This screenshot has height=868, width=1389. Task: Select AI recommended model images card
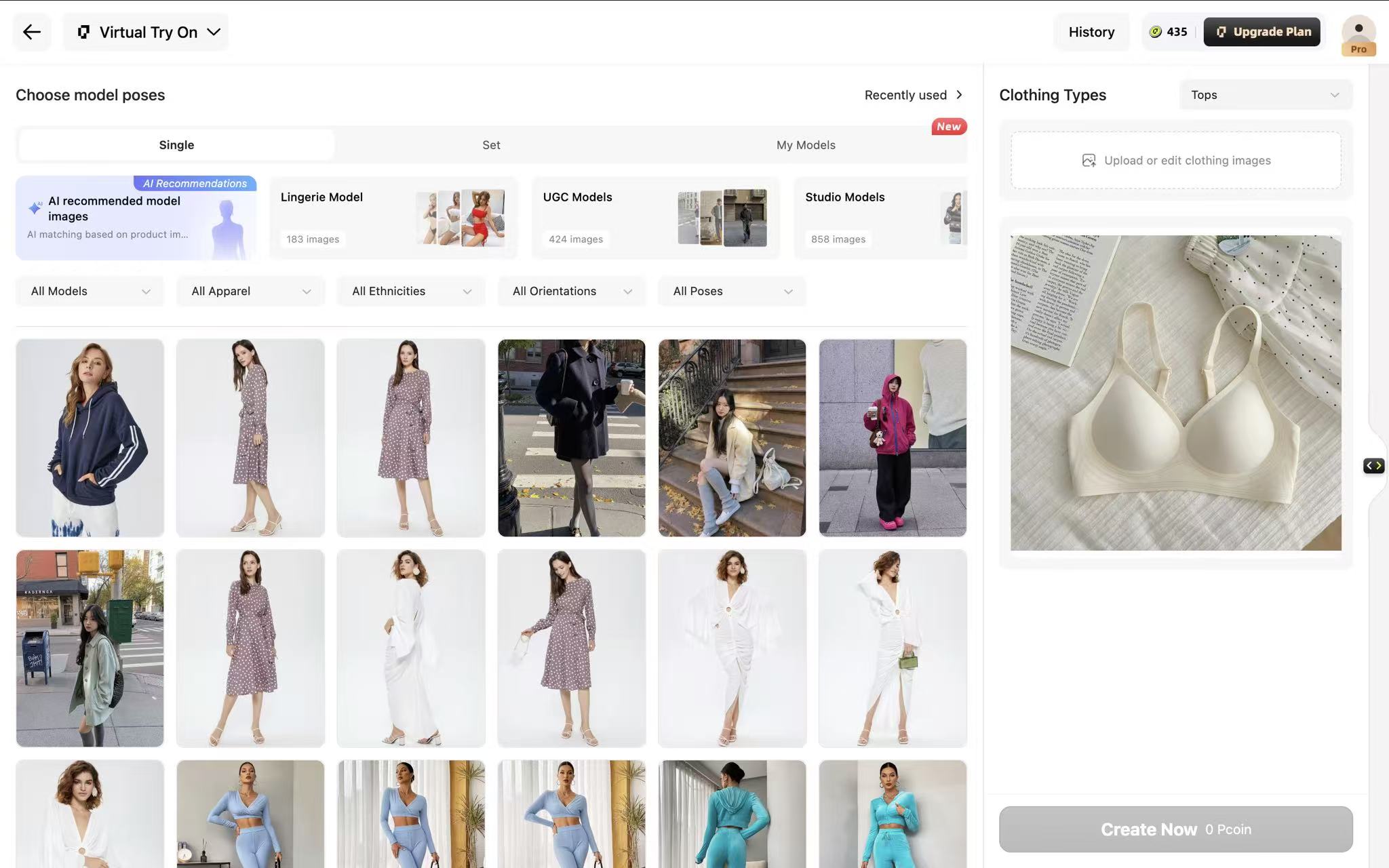coord(136,218)
